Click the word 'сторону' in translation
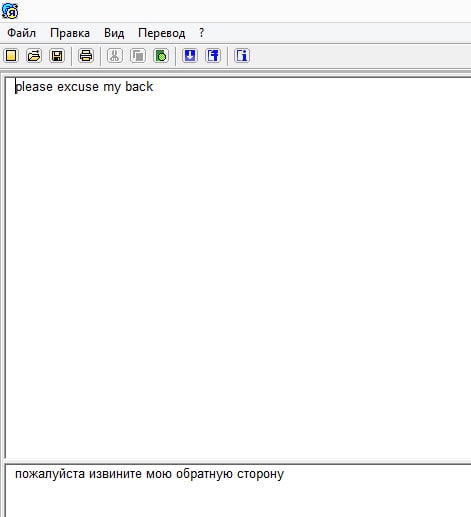 [260, 474]
